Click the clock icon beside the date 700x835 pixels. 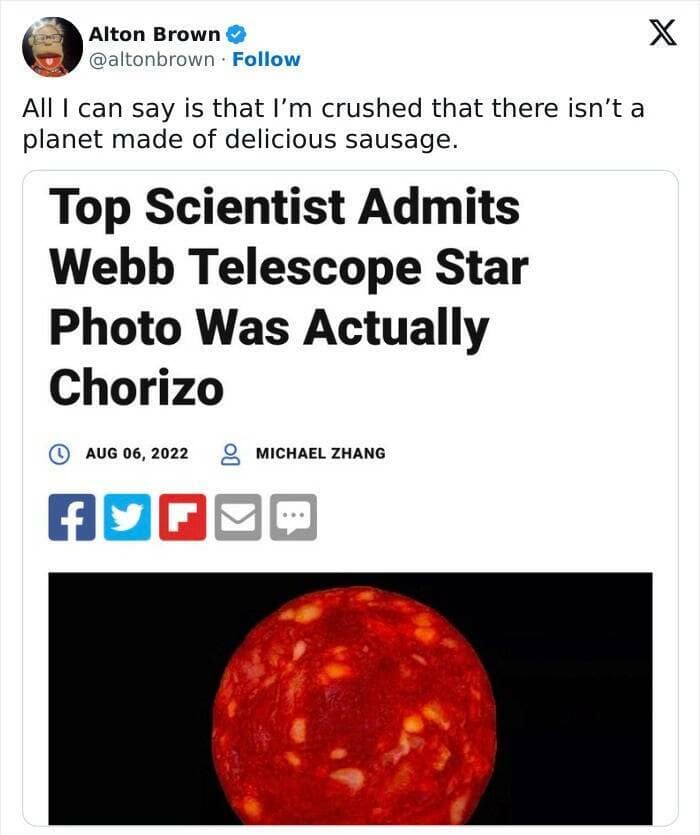[x=60, y=453]
